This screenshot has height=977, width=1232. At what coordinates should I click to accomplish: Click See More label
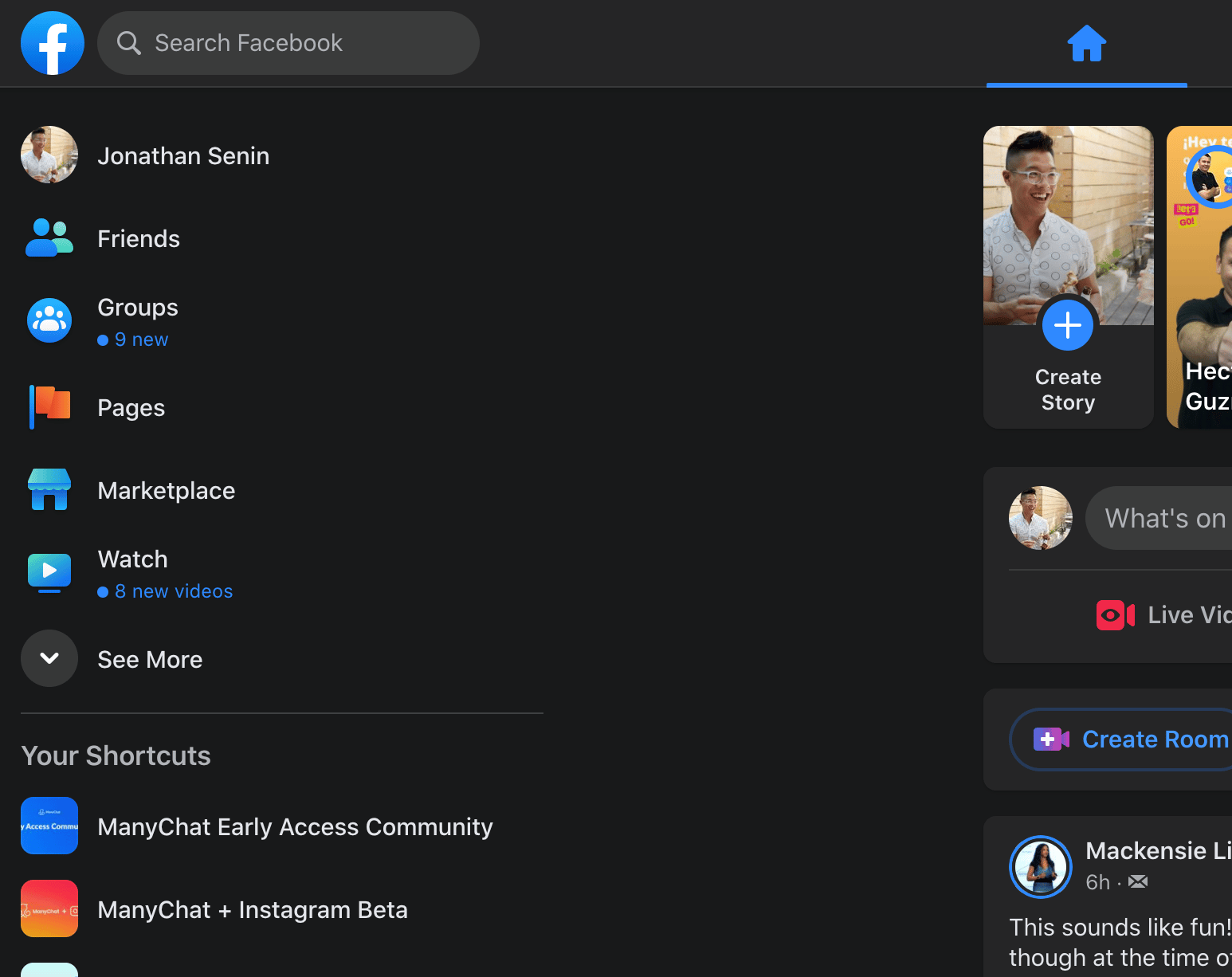[150, 660]
